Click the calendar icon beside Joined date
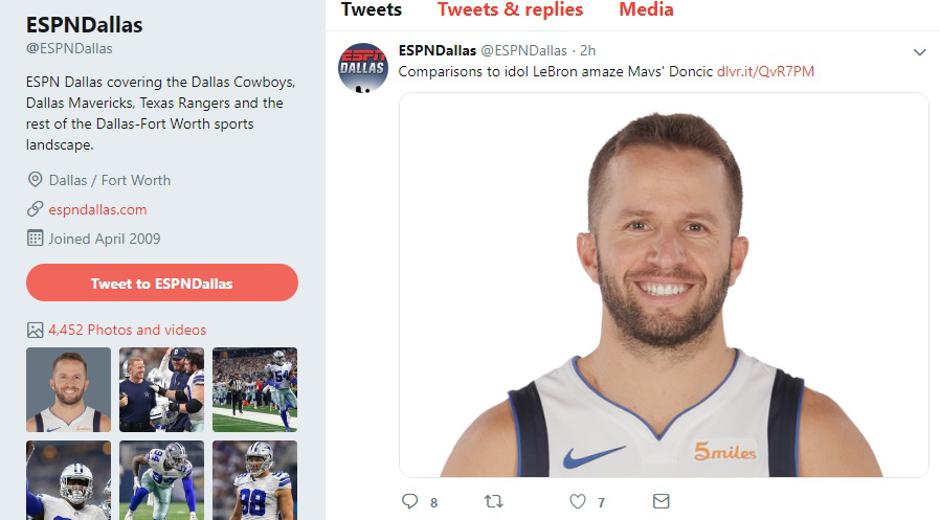Viewport: 940px width, 520px height. (x=35, y=239)
